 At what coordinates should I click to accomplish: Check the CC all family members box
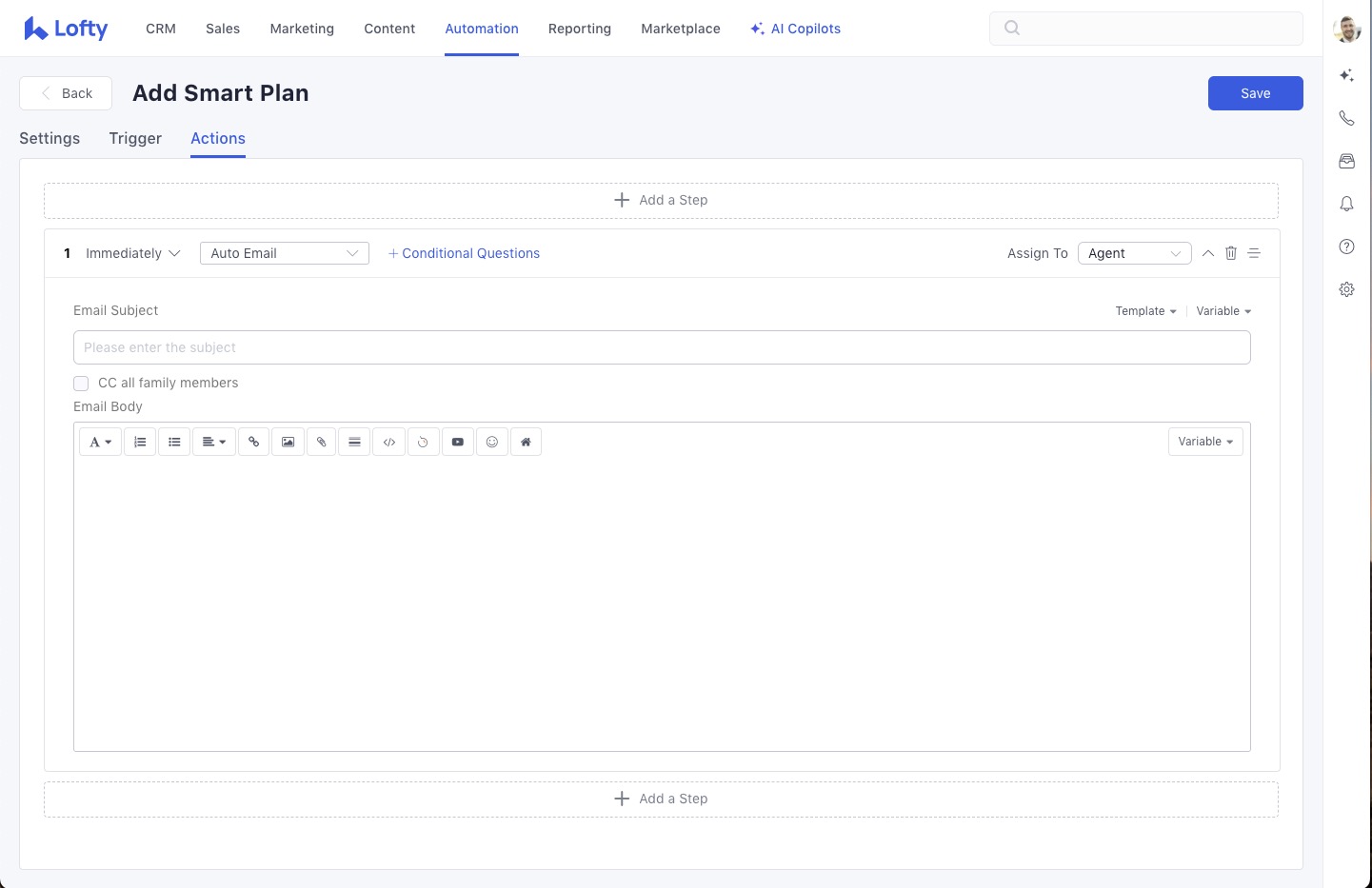81,384
